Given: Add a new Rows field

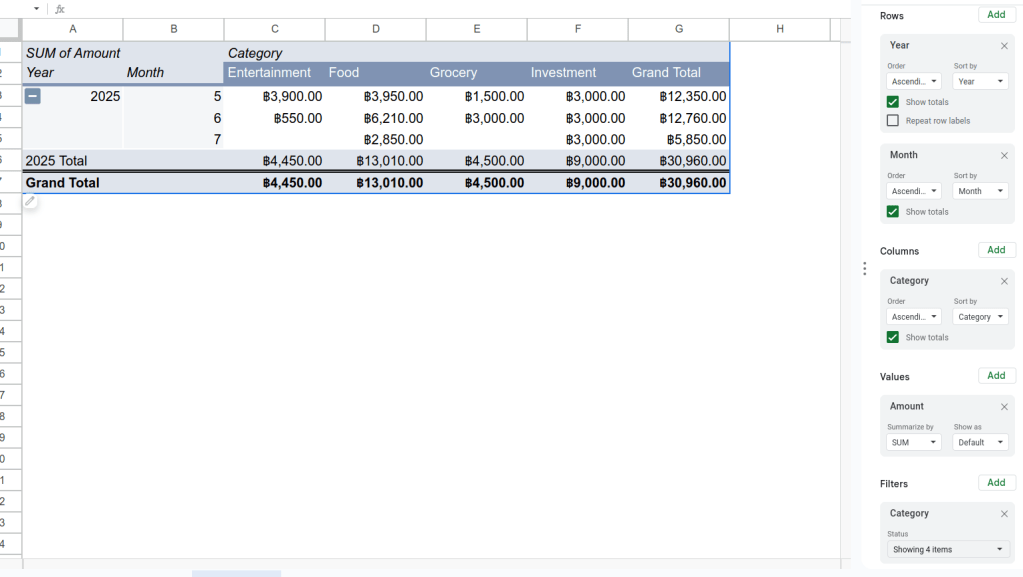Looking at the screenshot, I should click(x=996, y=15).
